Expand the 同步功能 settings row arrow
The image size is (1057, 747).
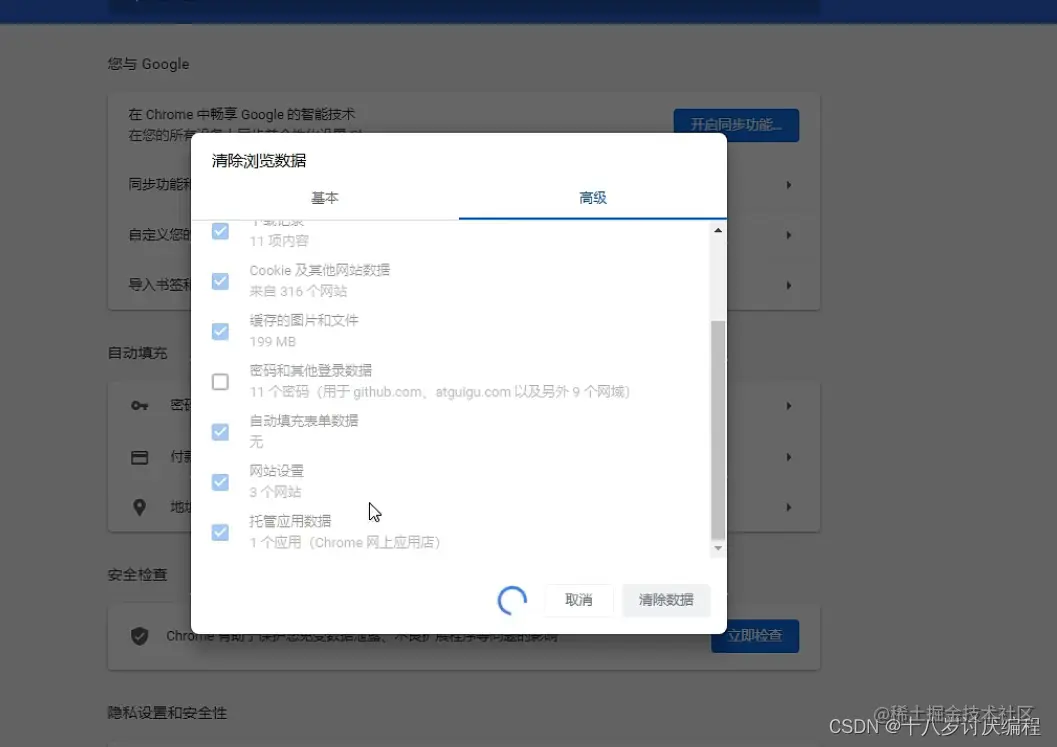click(x=788, y=184)
